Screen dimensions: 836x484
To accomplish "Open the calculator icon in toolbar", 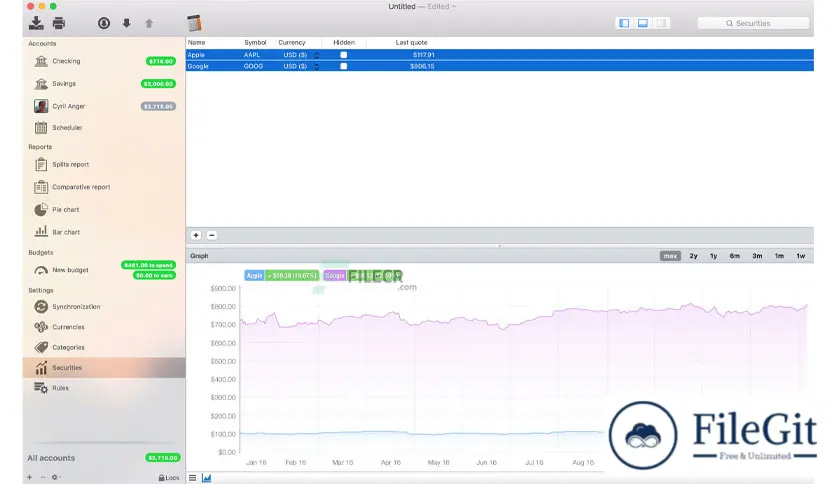I will [194, 23].
